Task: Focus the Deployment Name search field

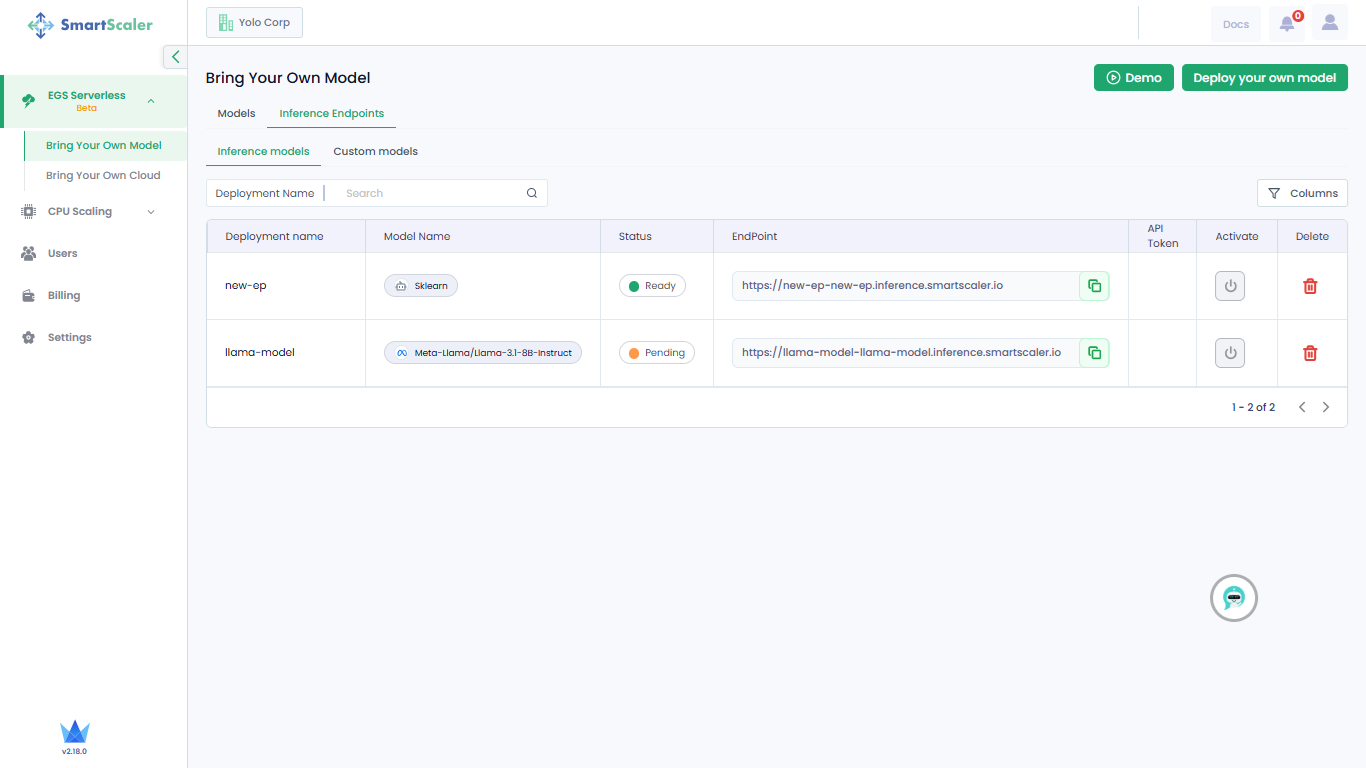Action: pos(430,193)
